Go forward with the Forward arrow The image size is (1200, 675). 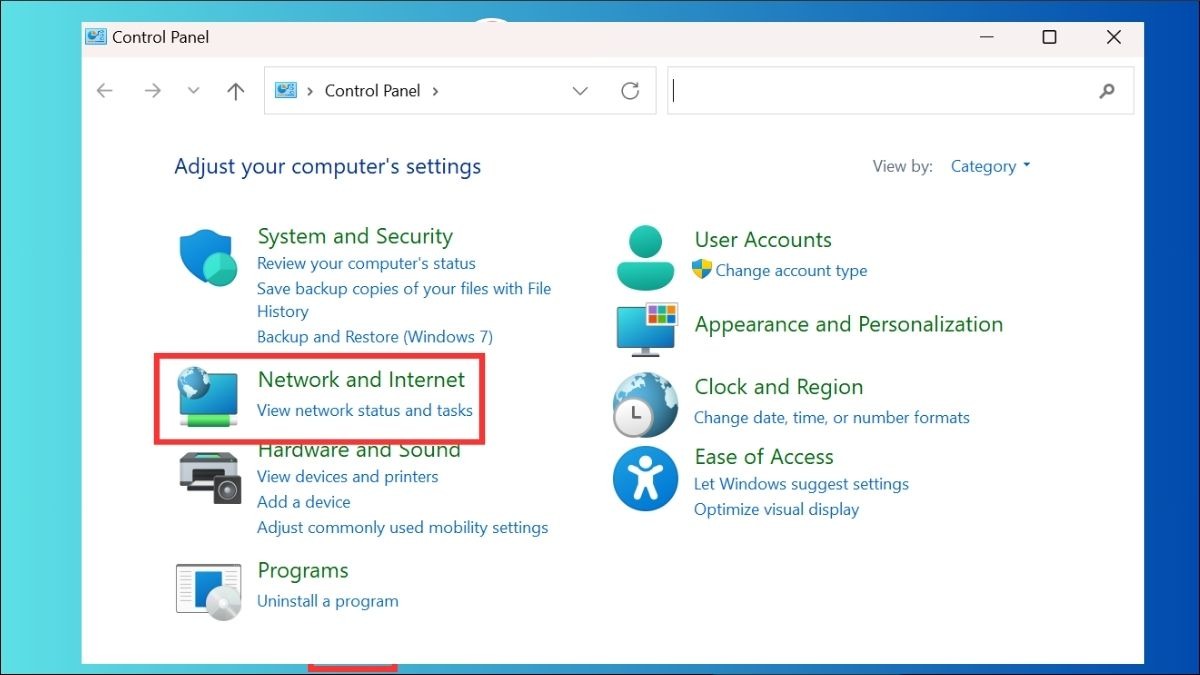152,91
